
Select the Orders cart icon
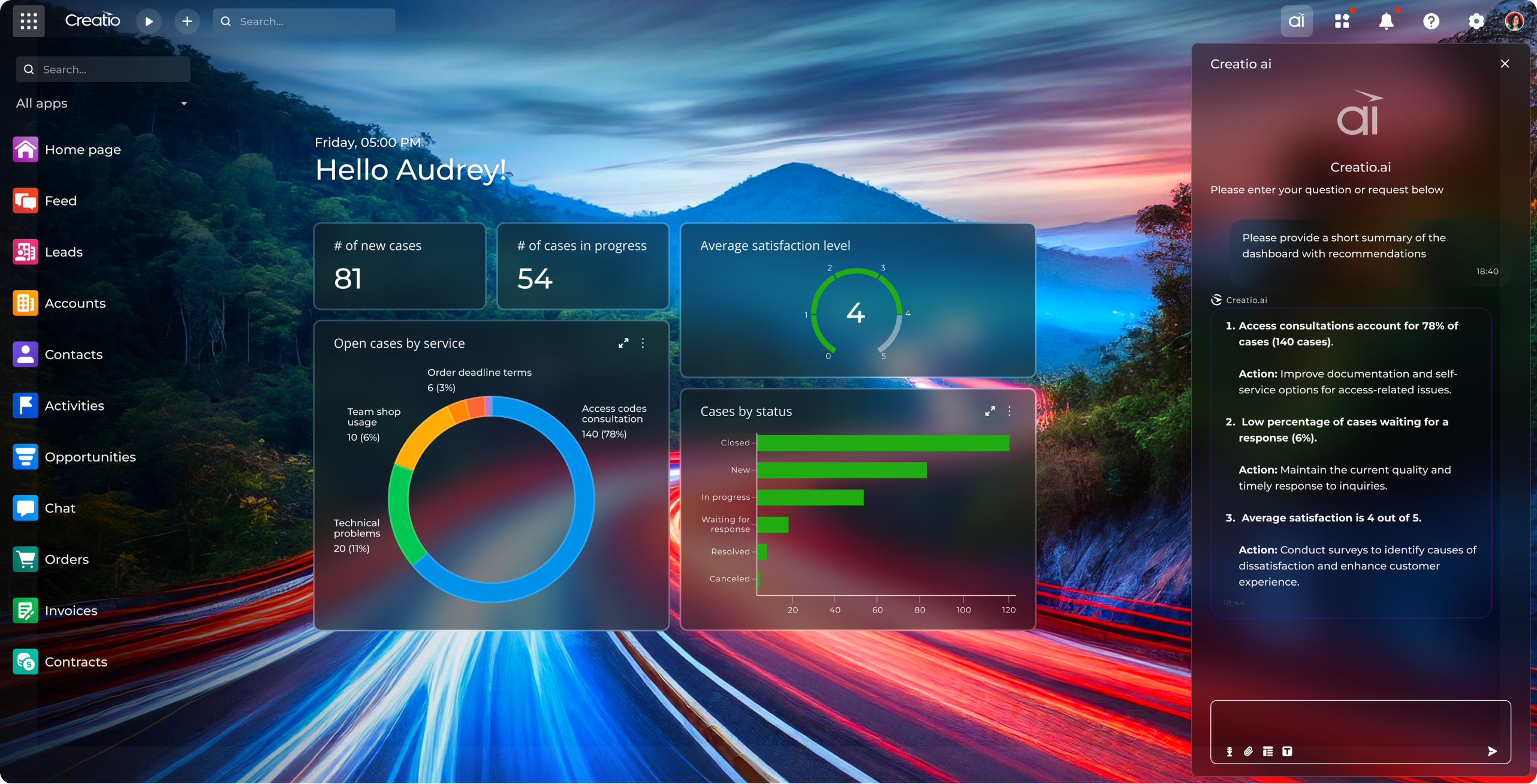(x=25, y=559)
